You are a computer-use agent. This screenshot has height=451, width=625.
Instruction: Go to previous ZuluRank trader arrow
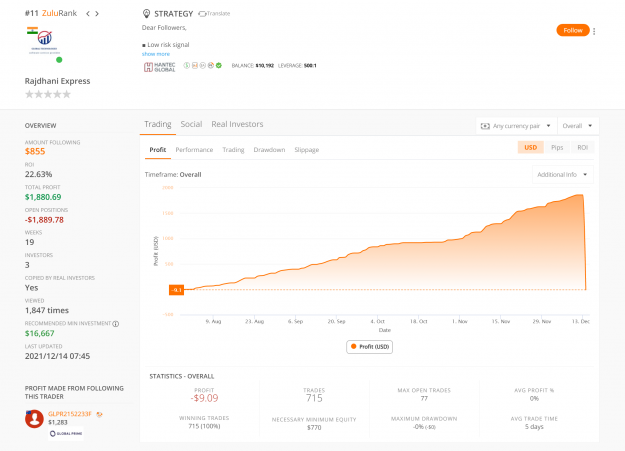coord(88,14)
